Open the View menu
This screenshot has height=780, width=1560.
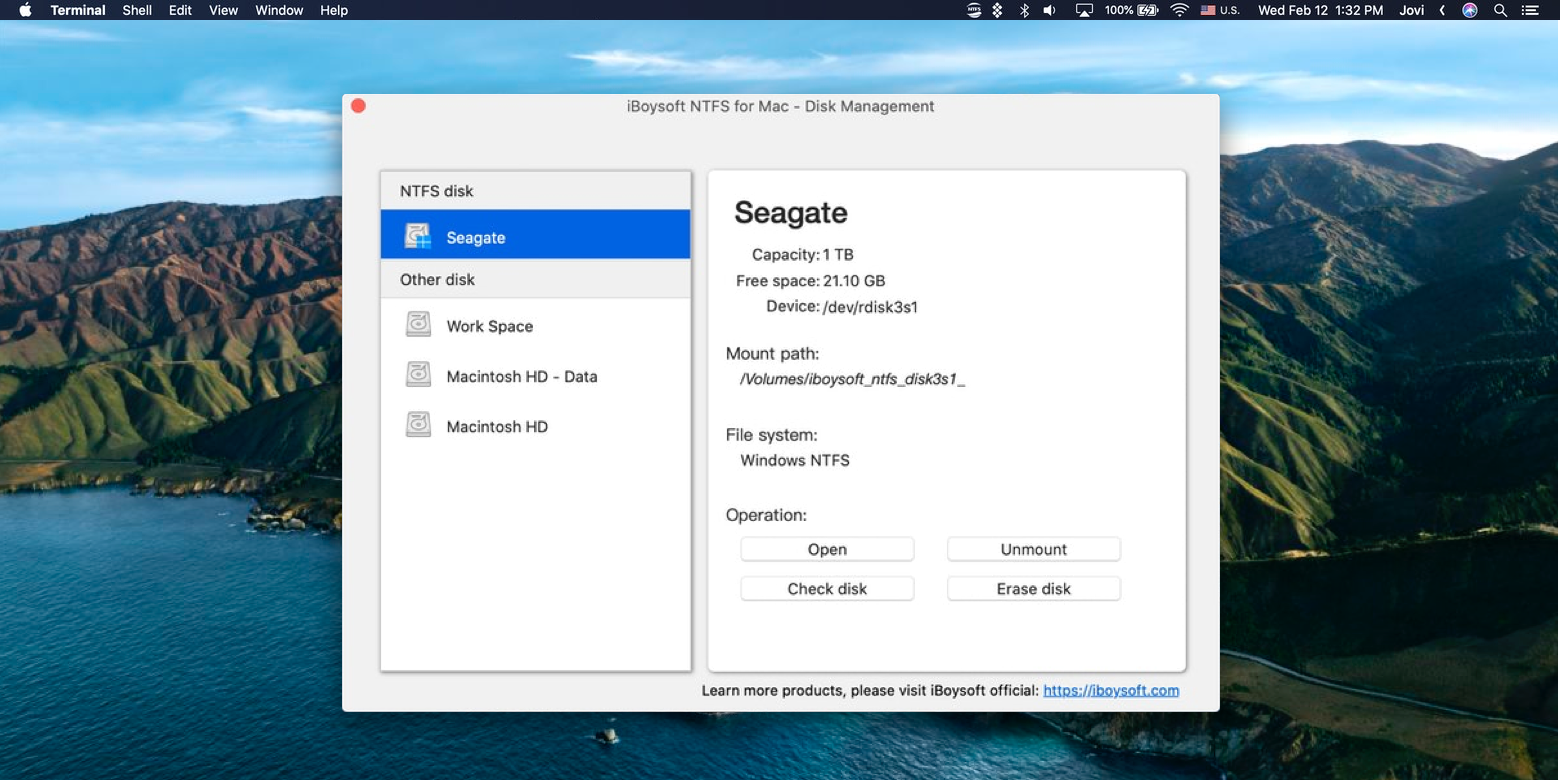223,10
